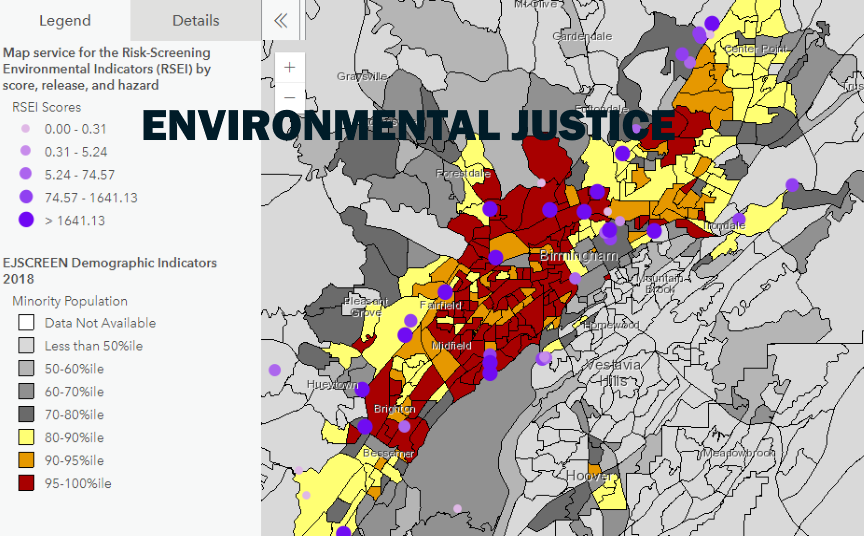Zoom in on the map

click(290, 68)
